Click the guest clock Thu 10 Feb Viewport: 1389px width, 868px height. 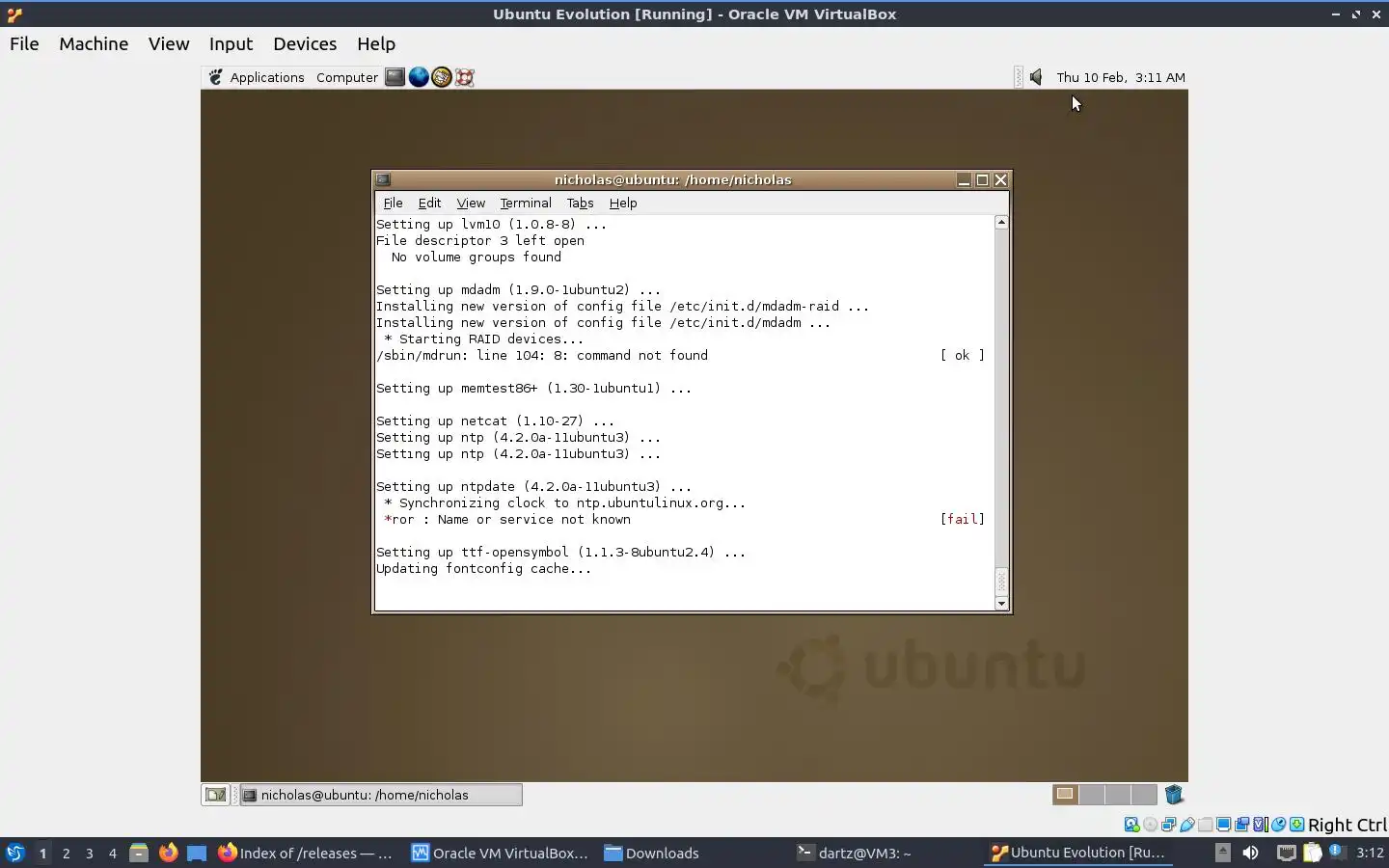pos(1121,77)
